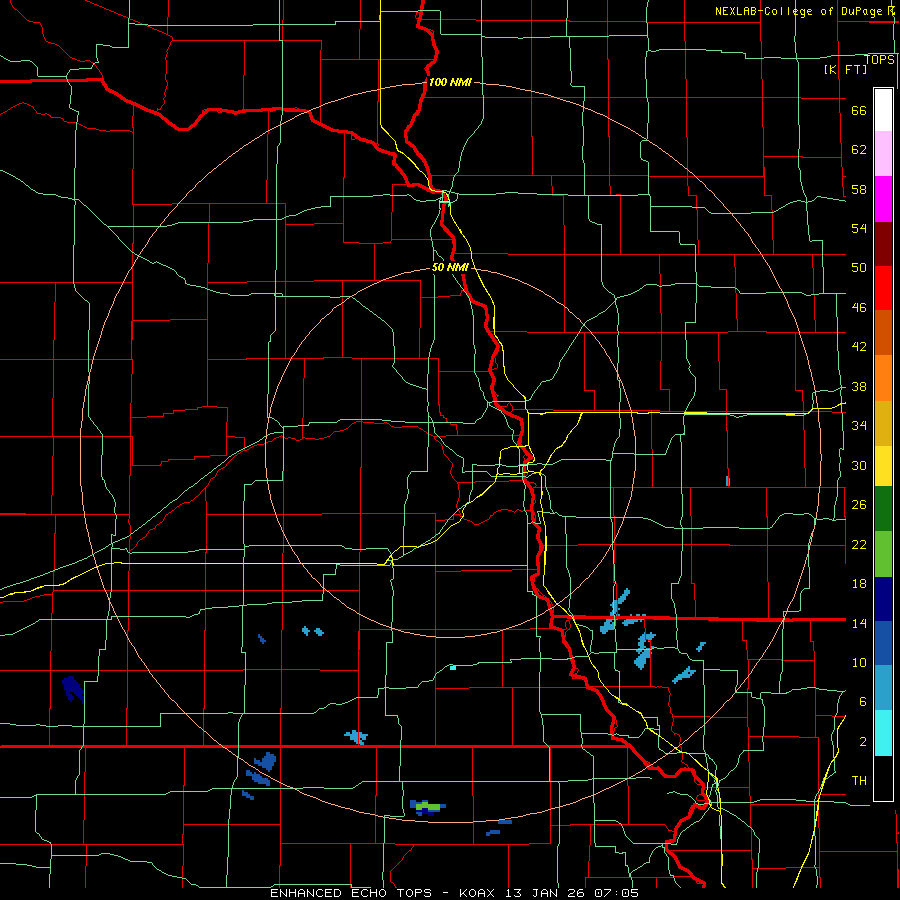Click the gold legend swatch
900x900 pixels.
883,424
